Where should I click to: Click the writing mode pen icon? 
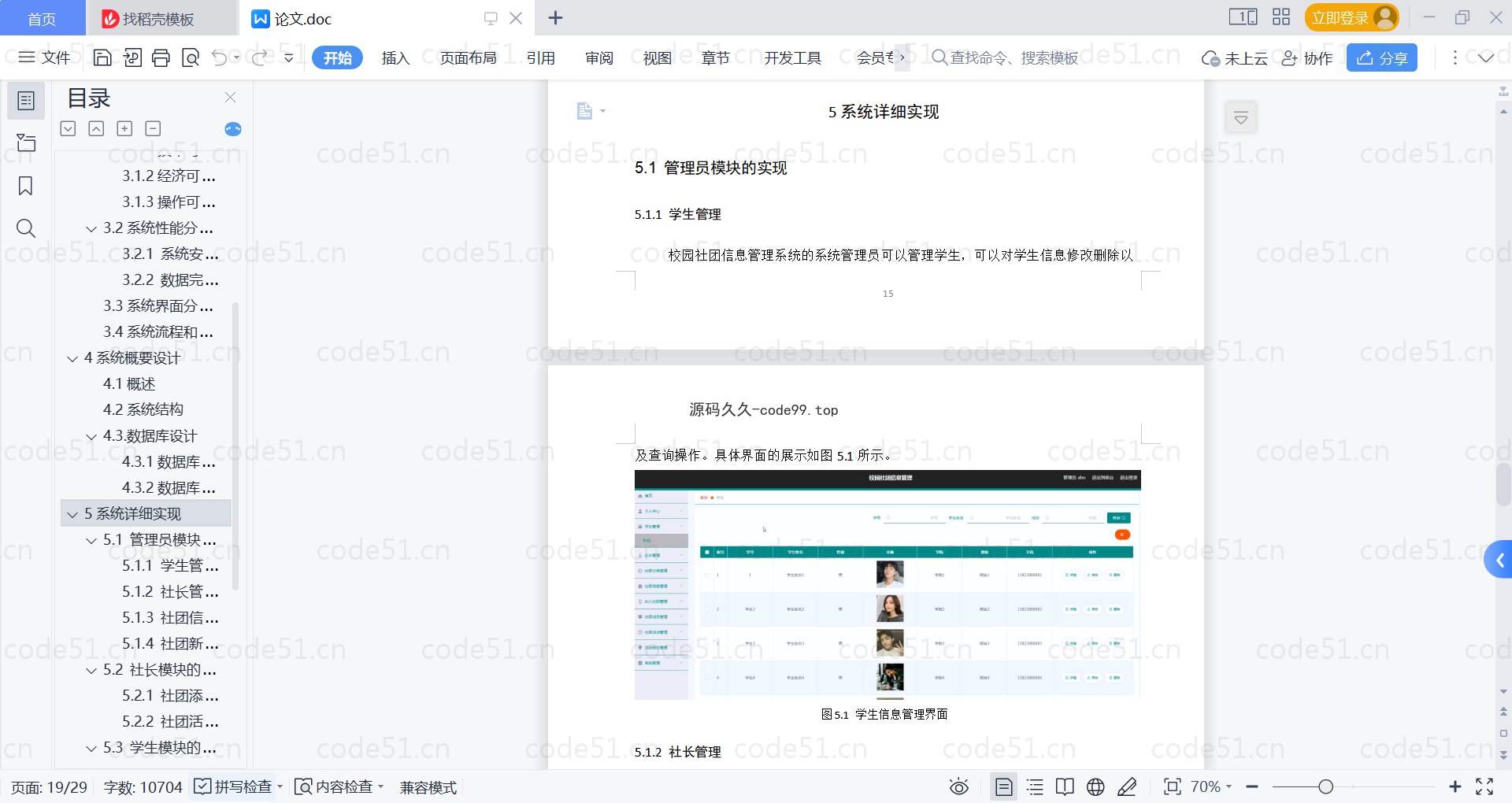click(x=1127, y=786)
